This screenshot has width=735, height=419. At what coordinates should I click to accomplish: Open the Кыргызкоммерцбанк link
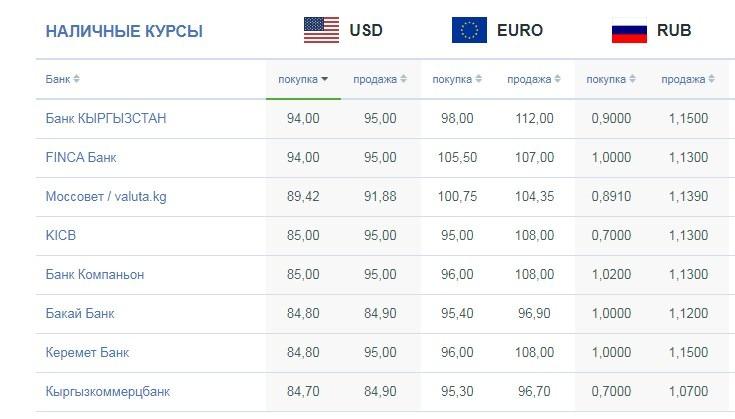(x=108, y=391)
